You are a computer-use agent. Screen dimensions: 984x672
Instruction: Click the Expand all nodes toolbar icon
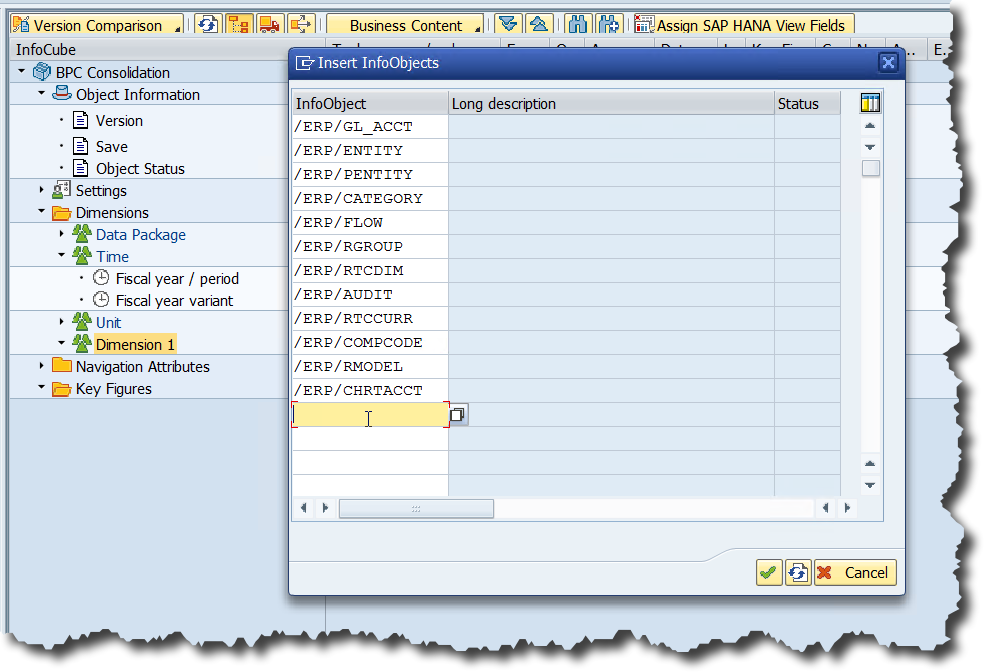click(x=508, y=25)
